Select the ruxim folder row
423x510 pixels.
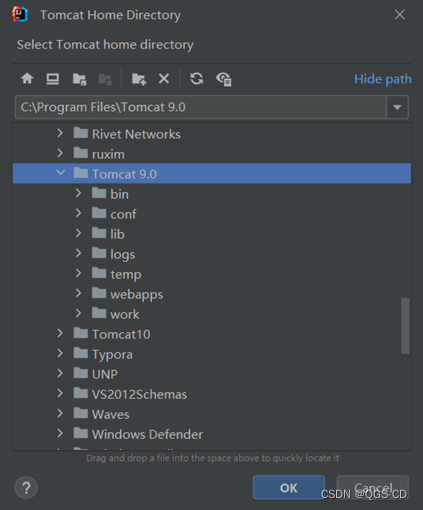tap(212, 154)
